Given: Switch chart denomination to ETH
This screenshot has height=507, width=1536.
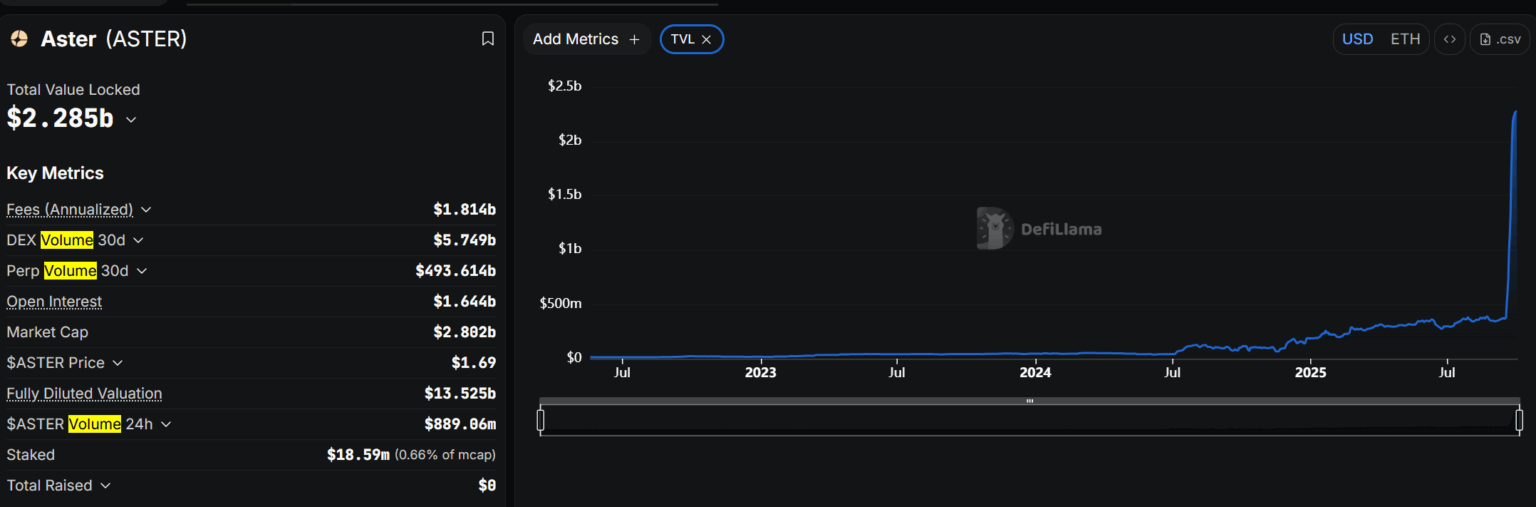Looking at the screenshot, I should coord(1405,39).
